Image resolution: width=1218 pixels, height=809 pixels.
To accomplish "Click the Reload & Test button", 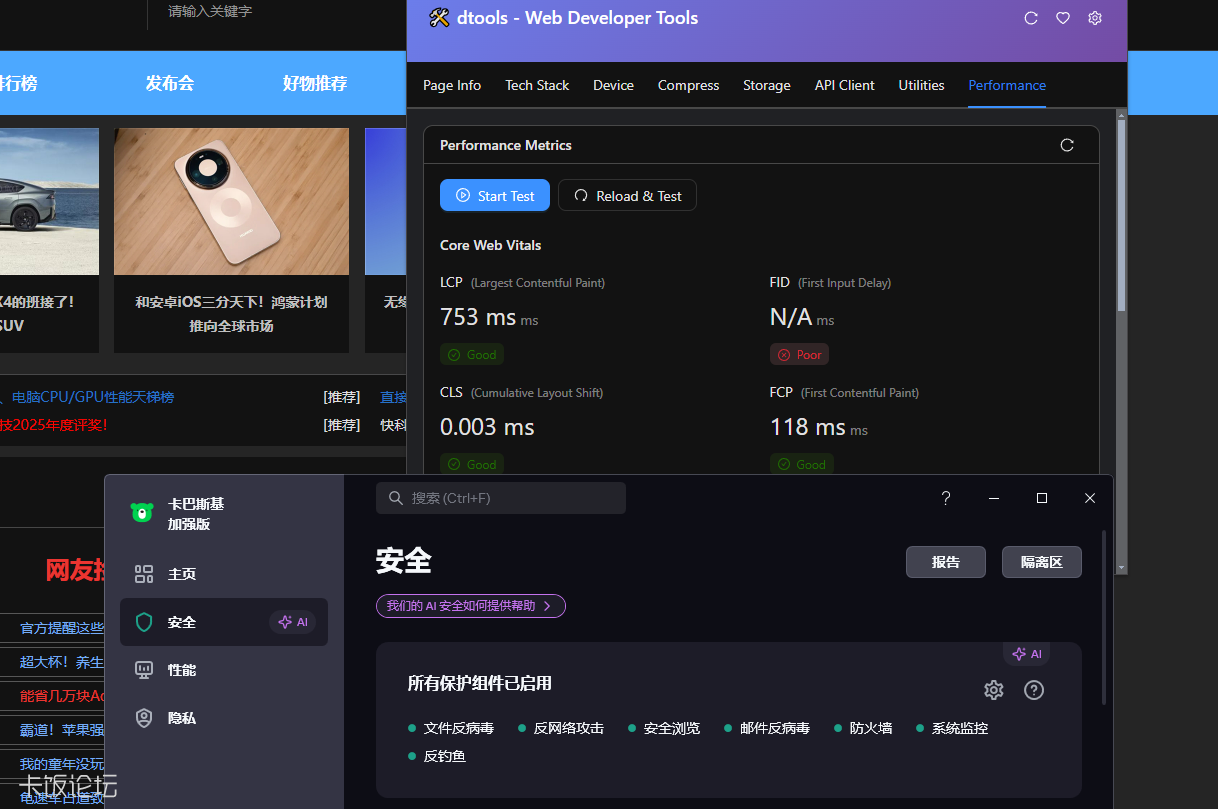I will 627,196.
